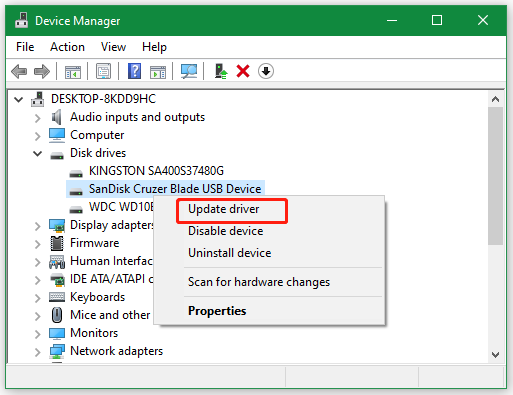The width and height of the screenshot is (513, 395).
Task: Click the scrollbar down arrow
Action: (x=495, y=355)
